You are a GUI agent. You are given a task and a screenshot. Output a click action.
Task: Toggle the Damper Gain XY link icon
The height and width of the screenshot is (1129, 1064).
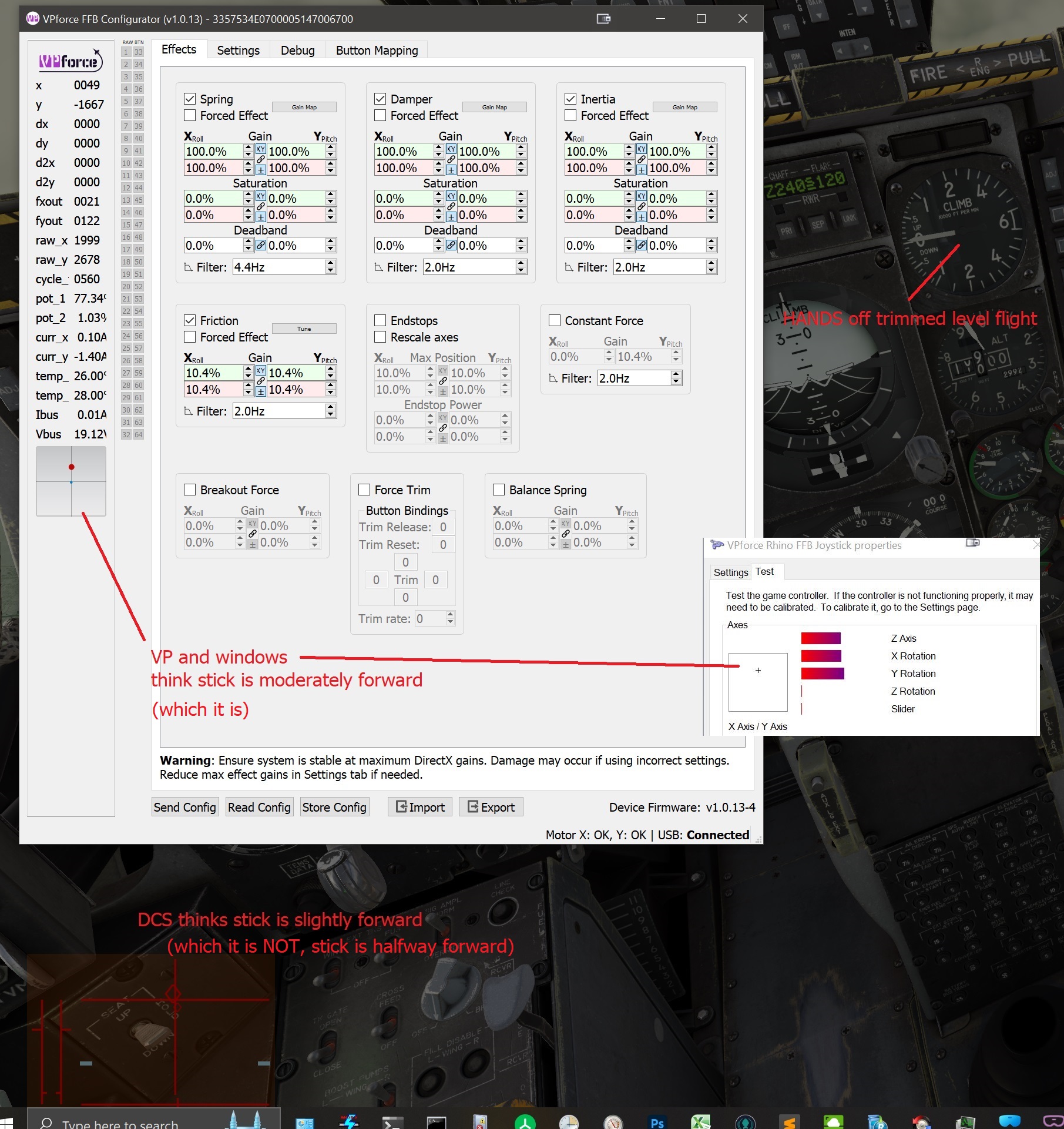pos(451,149)
